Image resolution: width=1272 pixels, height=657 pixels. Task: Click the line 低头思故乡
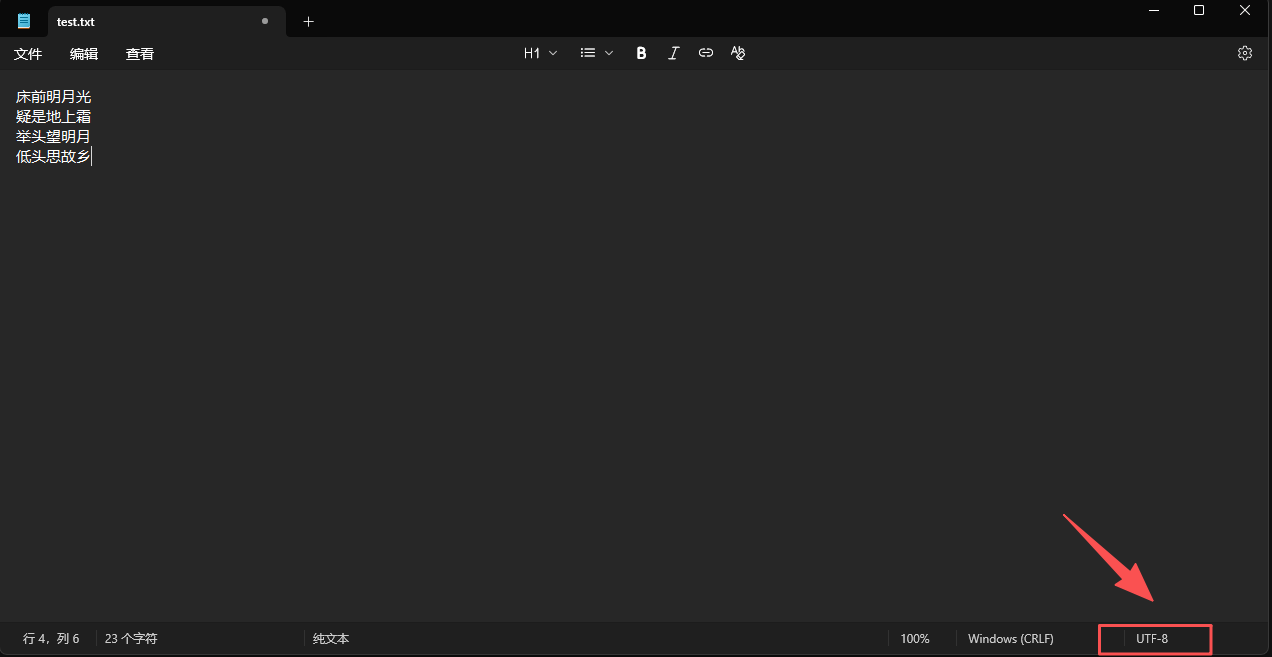53,157
